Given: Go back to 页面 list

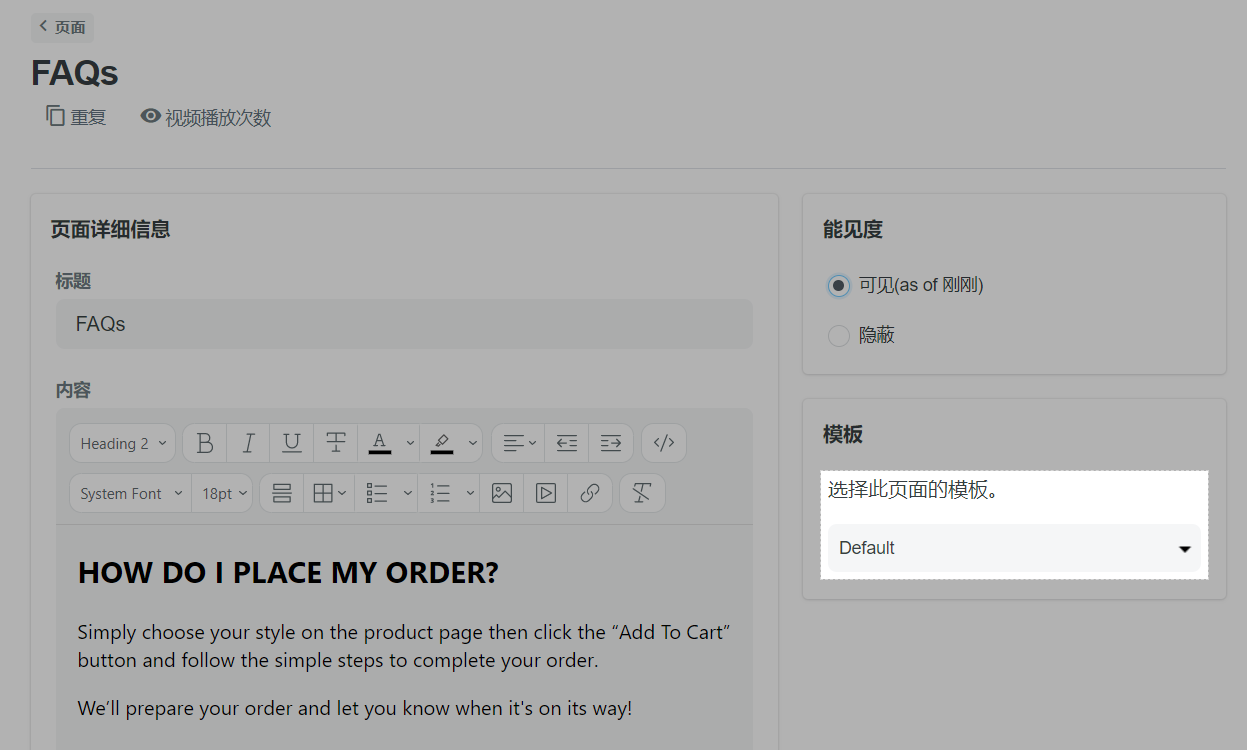Looking at the screenshot, I should pos(62,27).
